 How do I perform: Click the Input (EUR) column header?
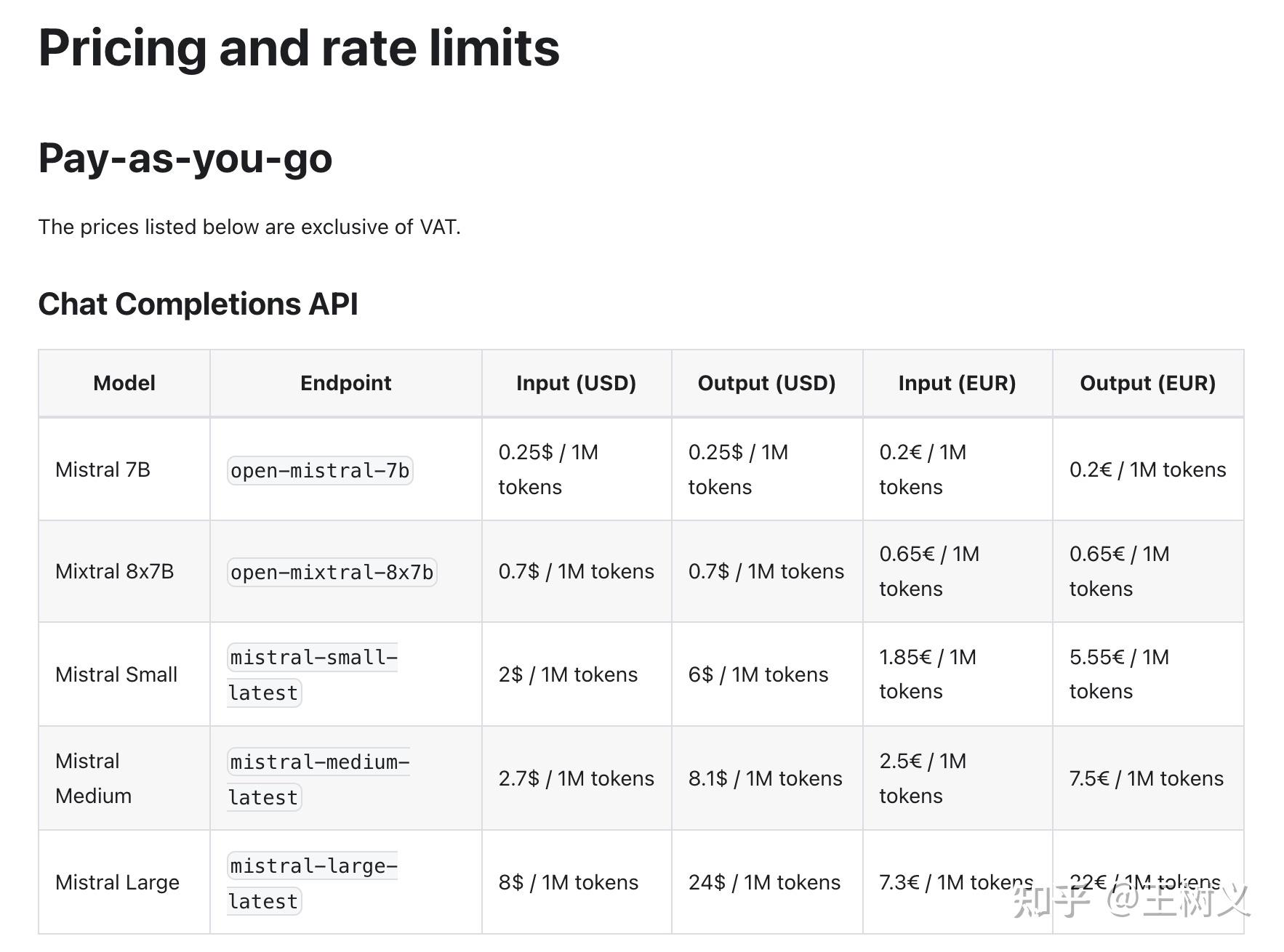(x=958, y=383)
